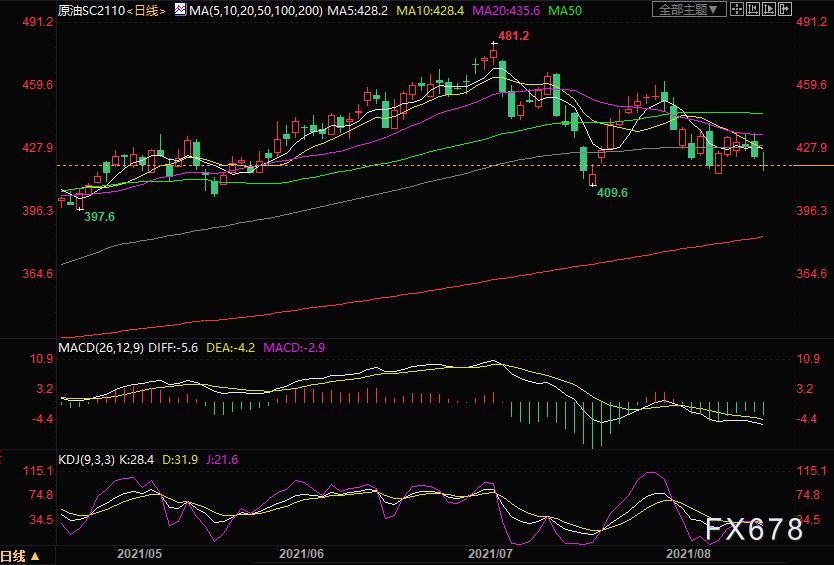Select the DEA:-4.2 value
Viewport: 834px width, 565px height.
point(230,347)
